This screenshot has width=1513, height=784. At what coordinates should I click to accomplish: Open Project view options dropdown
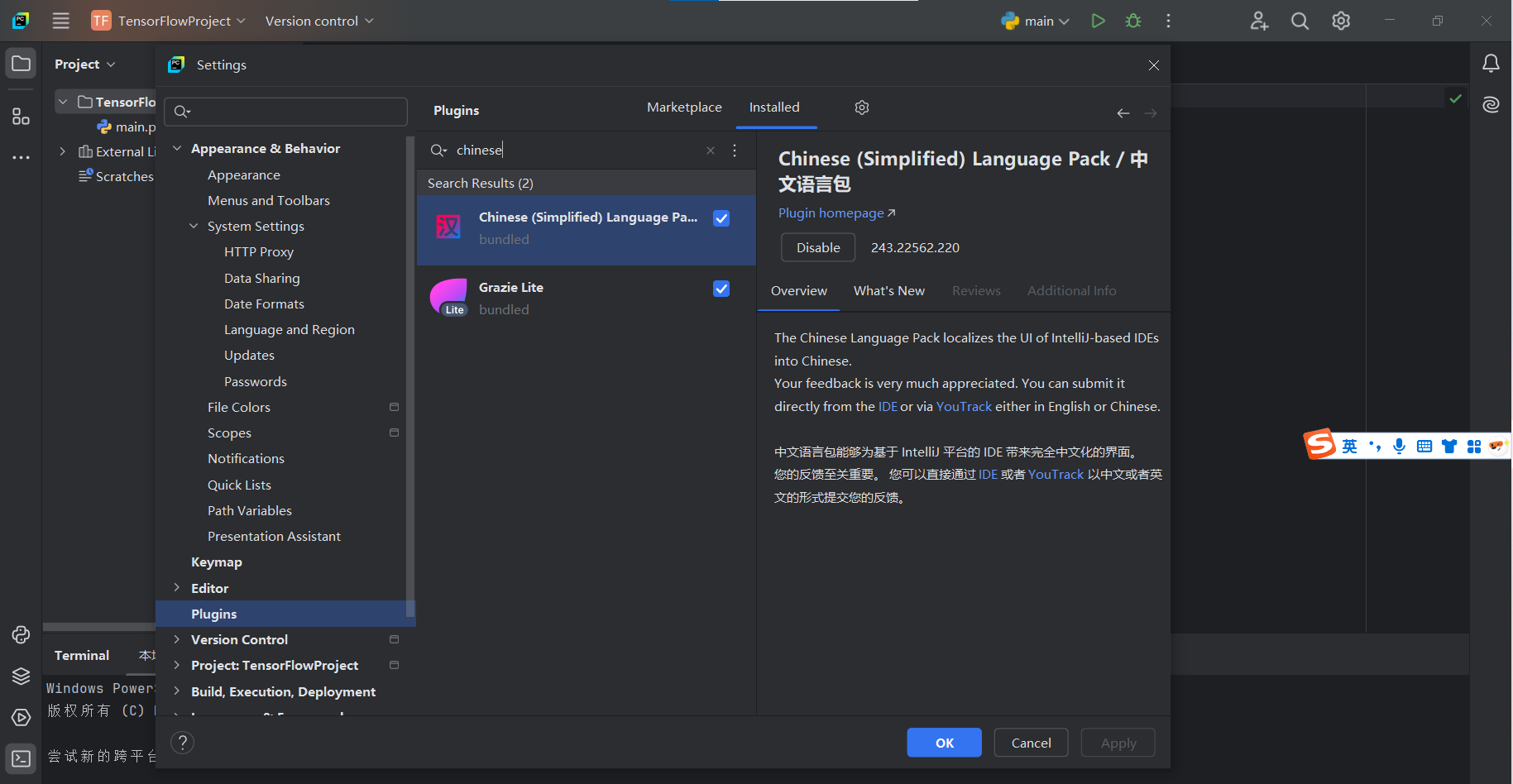pyautogui.click(x=85, y=65)
